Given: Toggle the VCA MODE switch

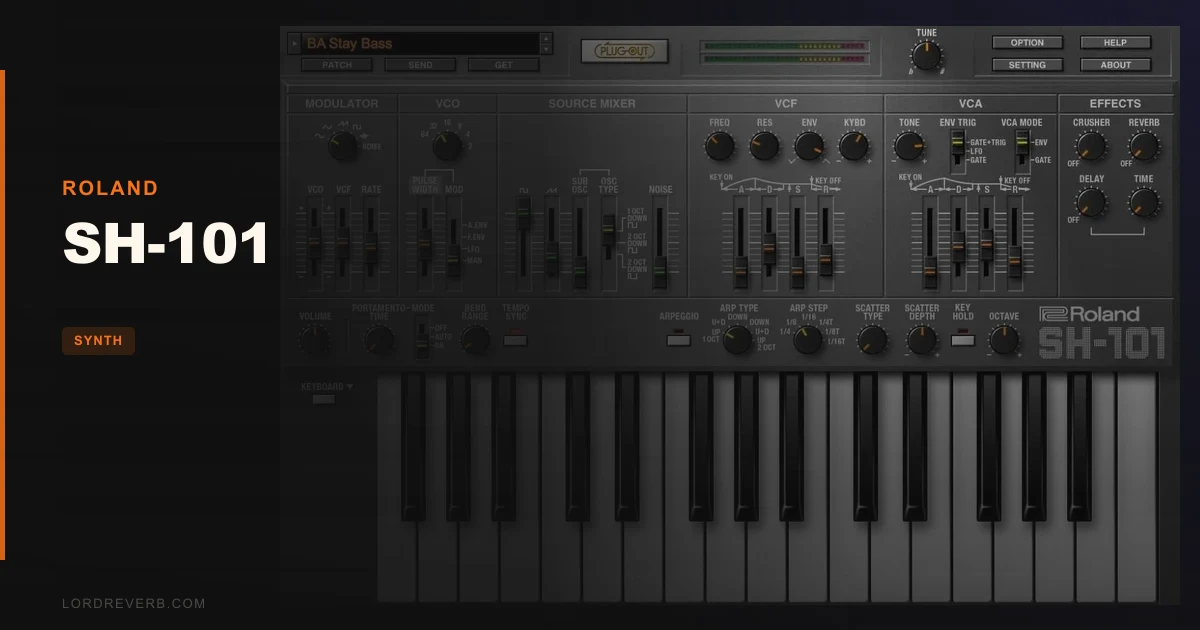Looking at the screenshot, I should coord(1022,150).
